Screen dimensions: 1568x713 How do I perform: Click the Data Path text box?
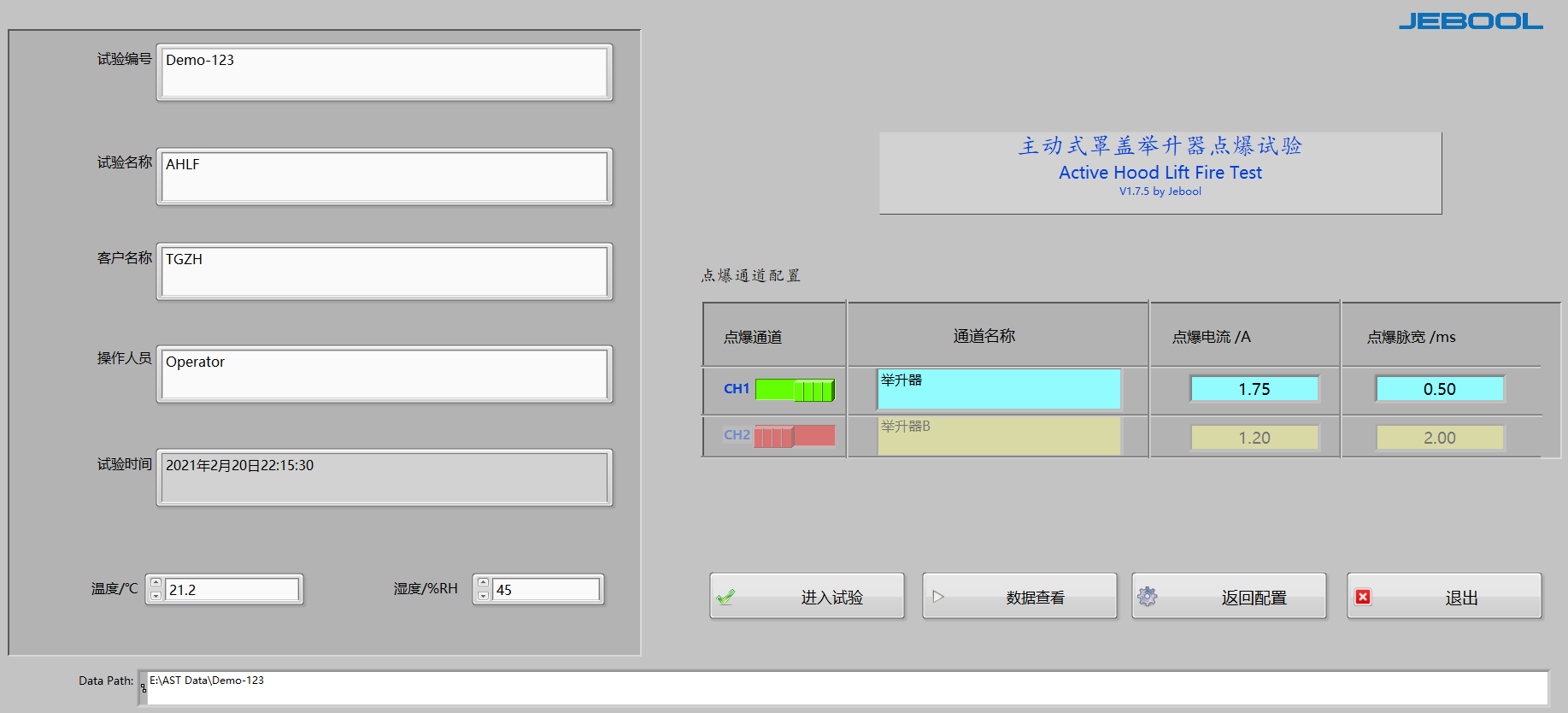pyautogui.click(x=846, y=688)
